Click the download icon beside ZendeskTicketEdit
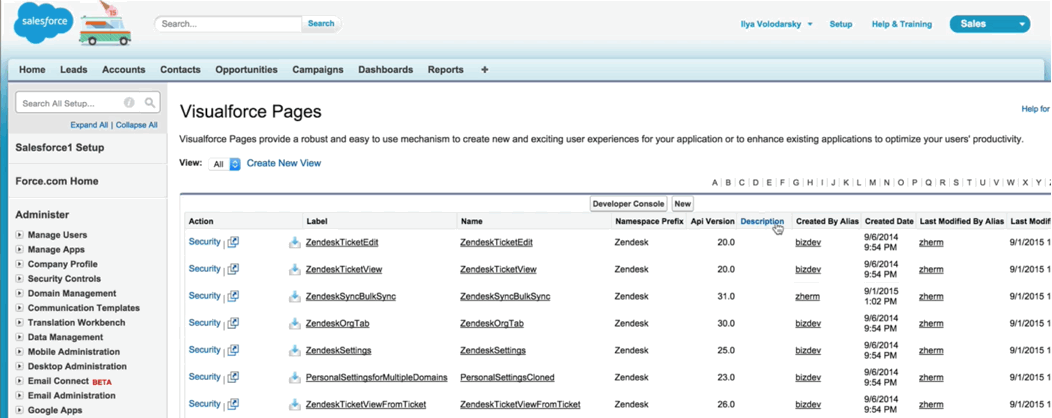The height and width of the screenshot is (418, 1052). (295, 242)
